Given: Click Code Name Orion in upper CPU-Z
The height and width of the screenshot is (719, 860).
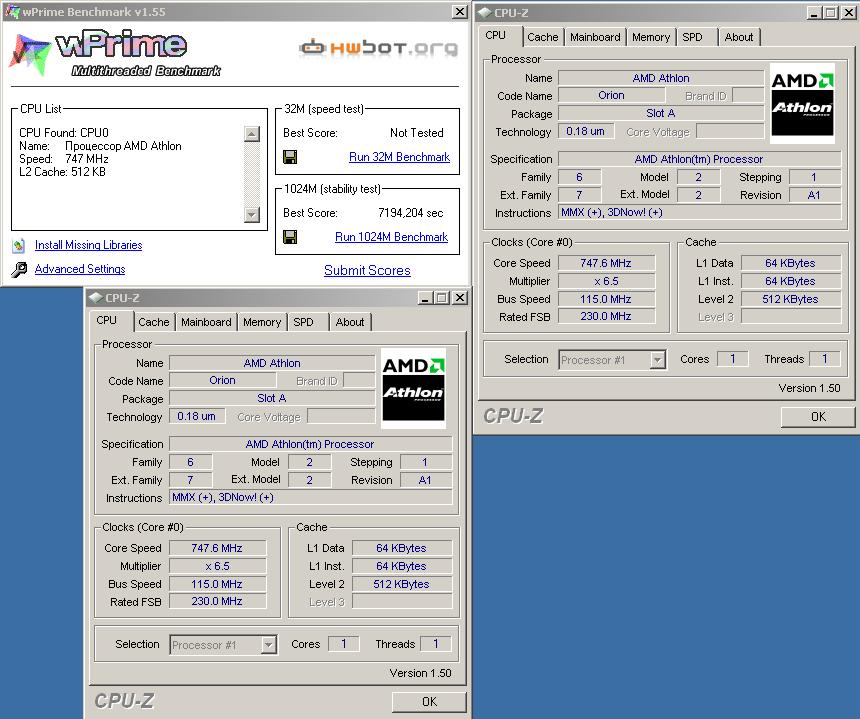Looking at the screenshot, I should click(611, 95).
